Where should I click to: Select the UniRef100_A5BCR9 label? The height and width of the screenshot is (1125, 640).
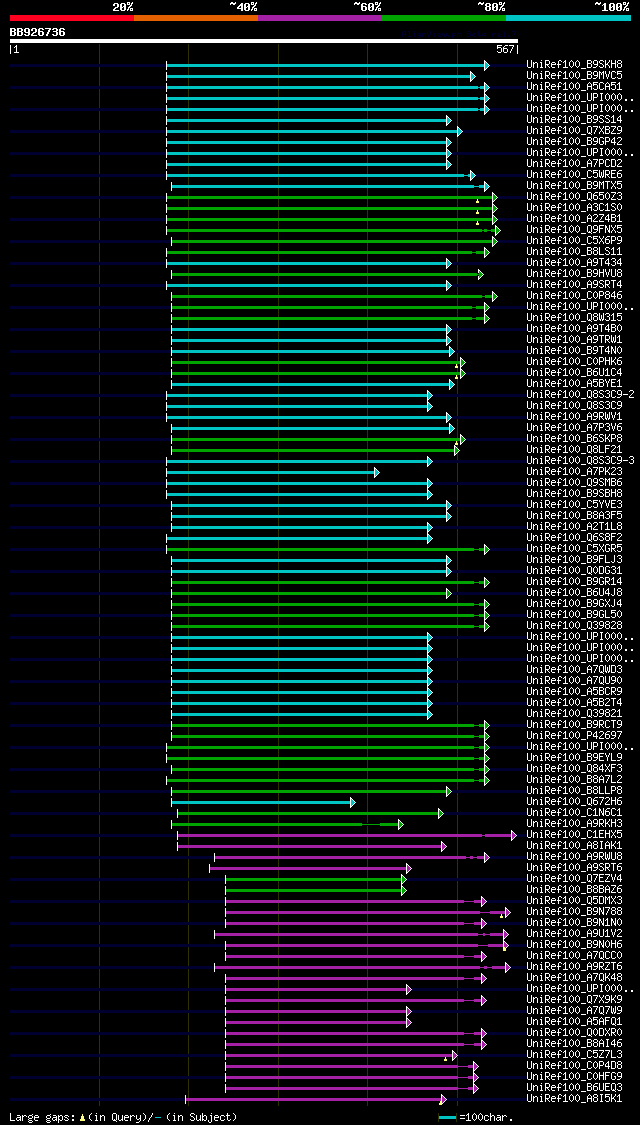click(574, 692)
